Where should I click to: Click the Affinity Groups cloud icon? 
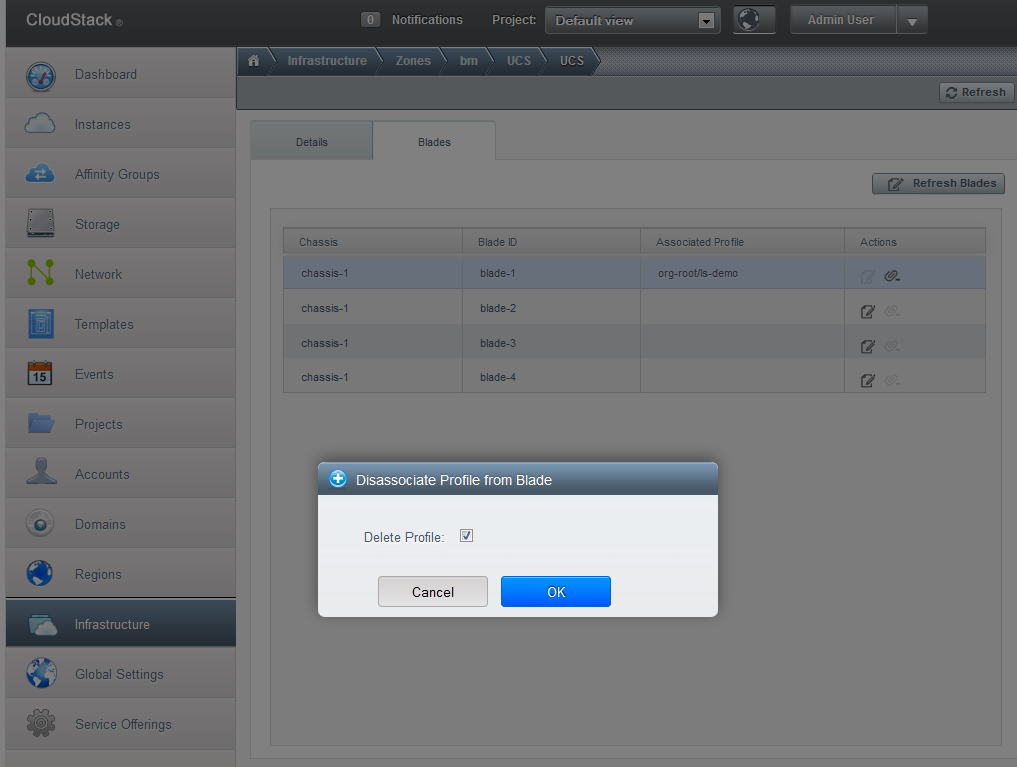click(x=40, y=173)
